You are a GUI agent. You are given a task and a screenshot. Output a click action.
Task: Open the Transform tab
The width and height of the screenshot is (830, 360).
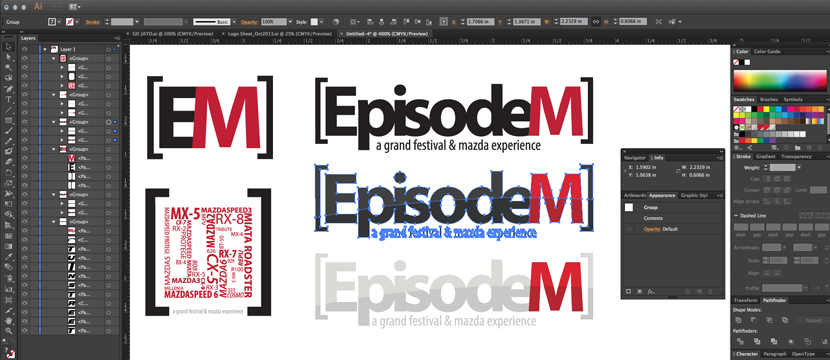pos(745,300)
